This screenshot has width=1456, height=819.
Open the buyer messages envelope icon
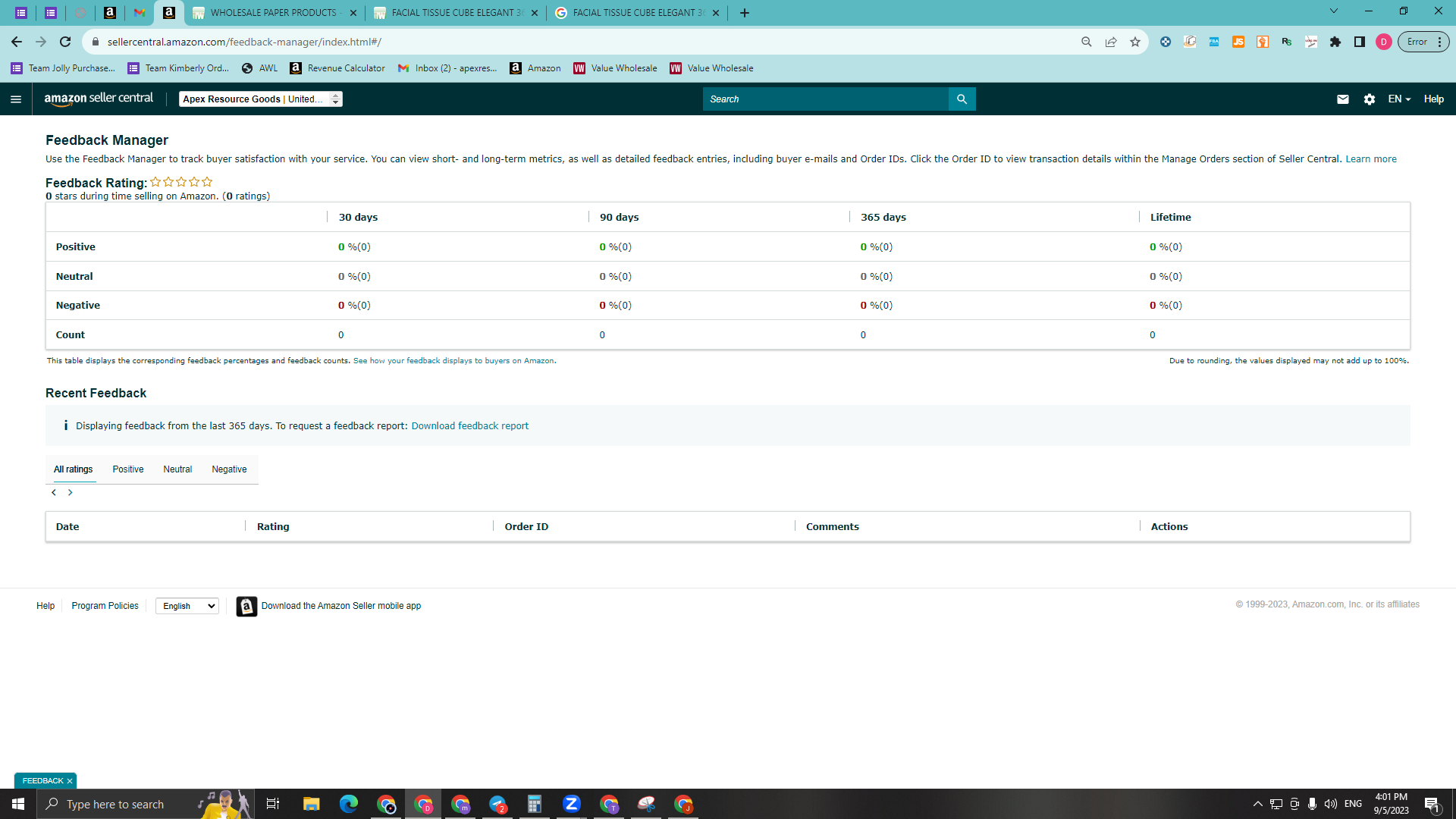1343,99
